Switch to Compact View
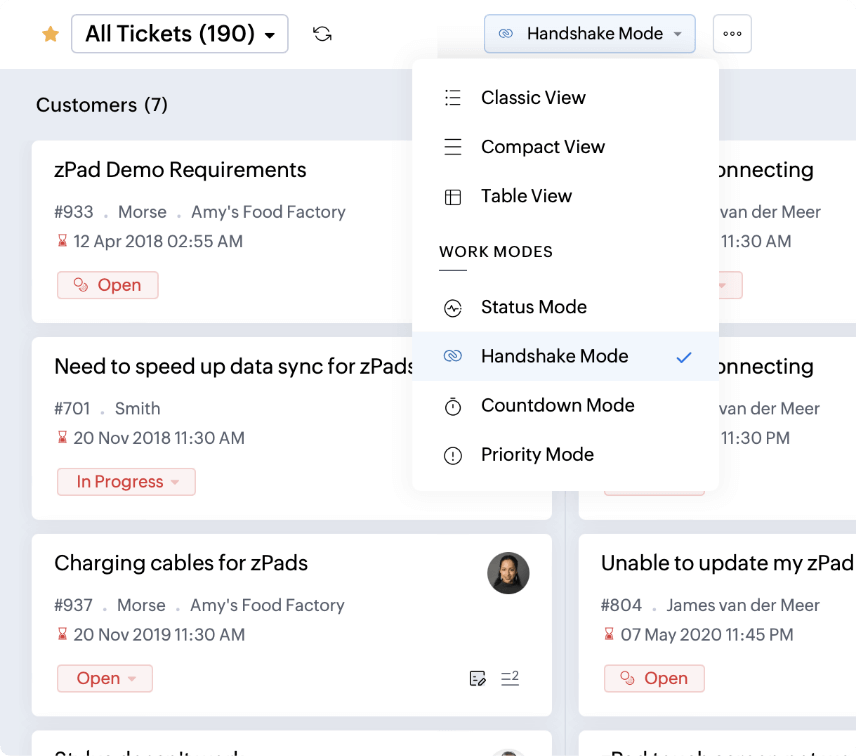The height and width of the screenshot is (756, 856). tap(542, 147)
